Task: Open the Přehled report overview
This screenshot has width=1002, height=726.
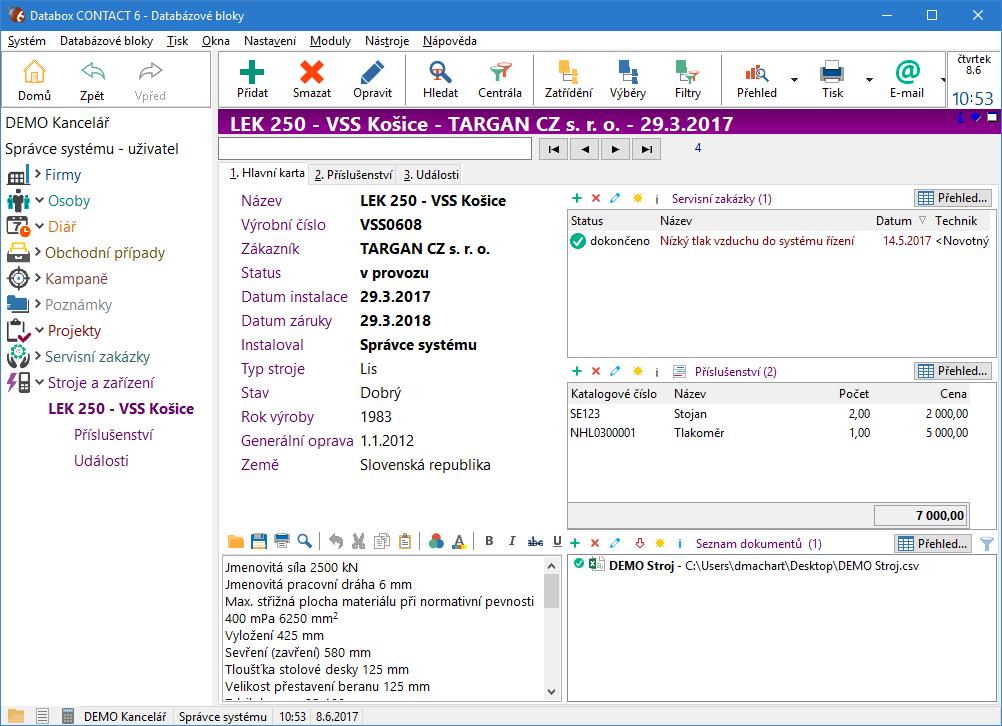Action: [757, 79]
